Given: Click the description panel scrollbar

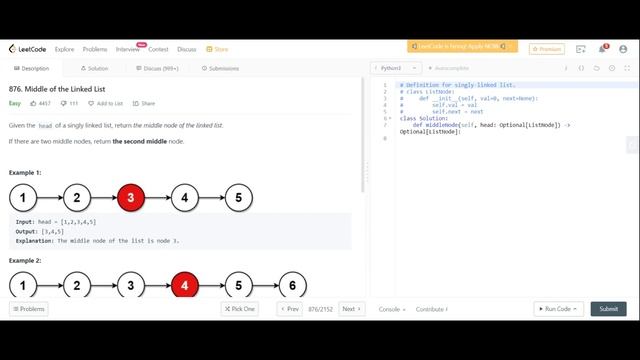Looking at the screenshot, I should pyautogui.click(x=362, y=135).
